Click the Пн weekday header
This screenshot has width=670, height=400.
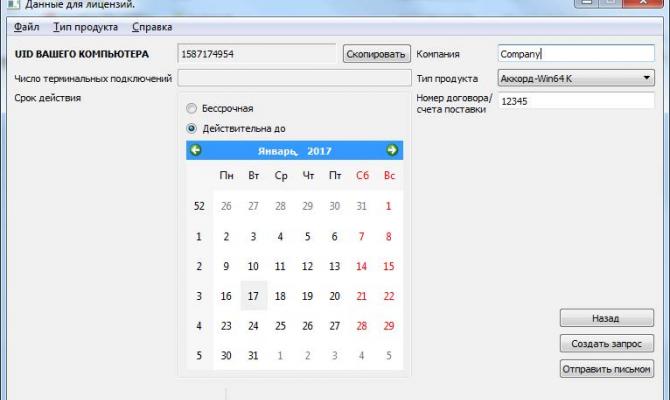tap(226, 175)
